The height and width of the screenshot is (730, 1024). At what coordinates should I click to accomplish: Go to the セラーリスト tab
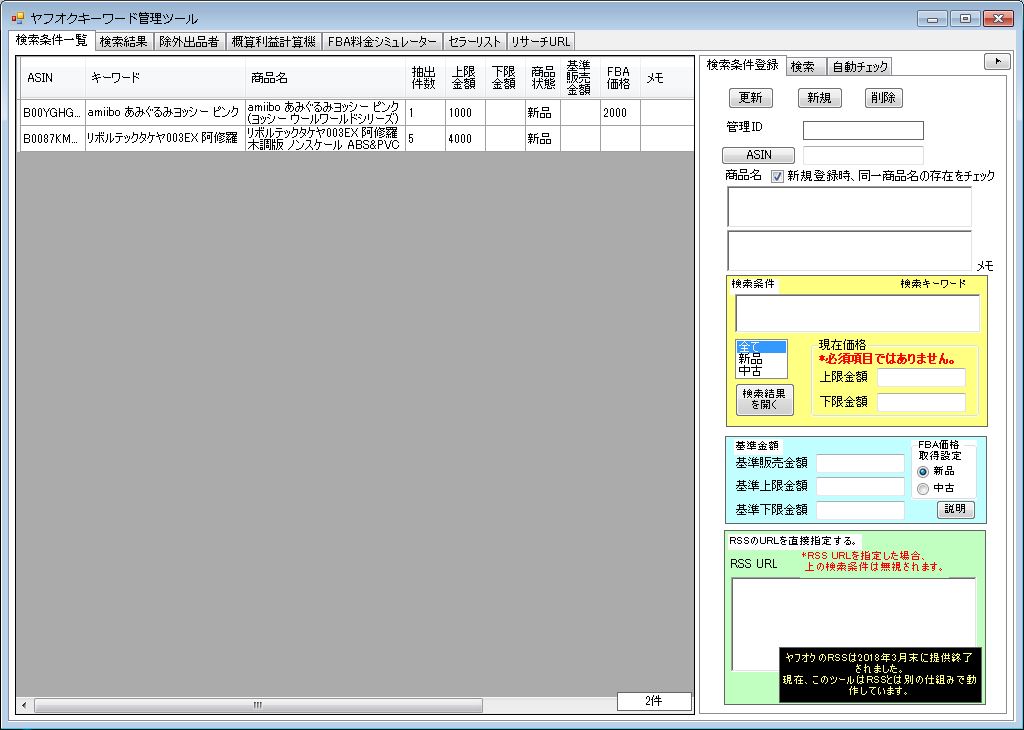(x=475, y=42)
